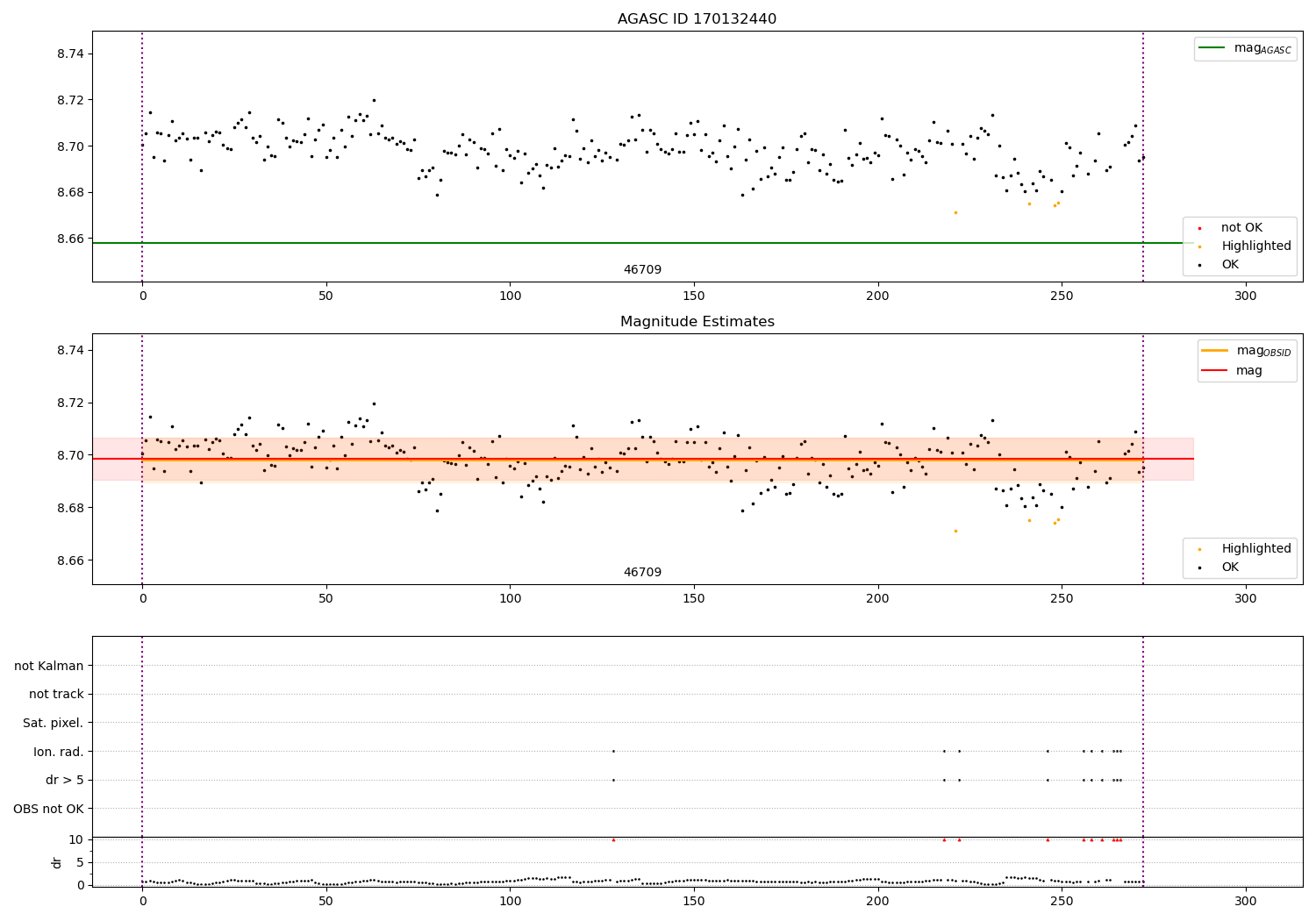Click the 'OBS not OK' axis label
This screenshot has width=1316, height=921.
(49, 809)
